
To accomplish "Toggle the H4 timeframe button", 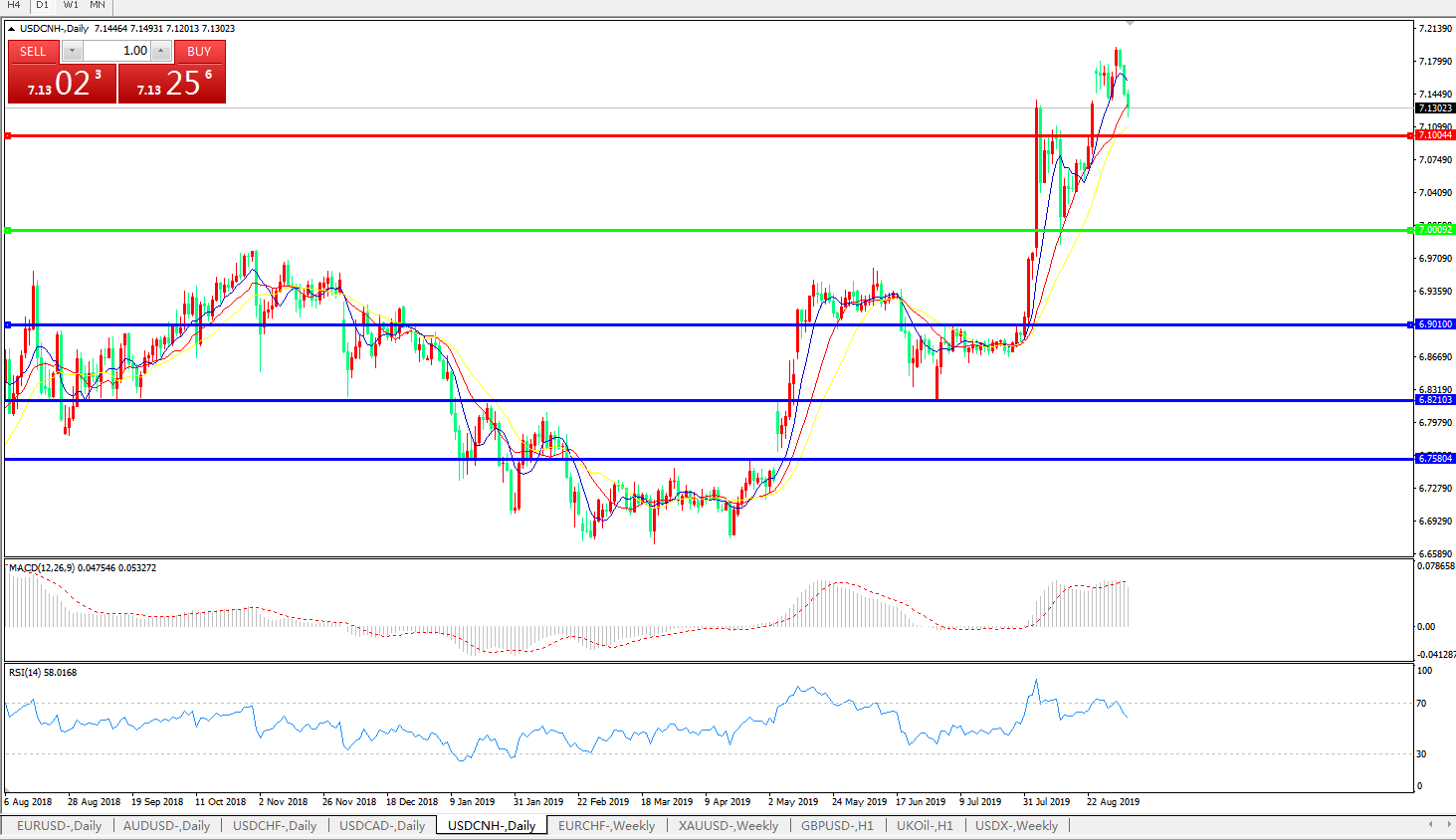I will click(x=14, y=5).
